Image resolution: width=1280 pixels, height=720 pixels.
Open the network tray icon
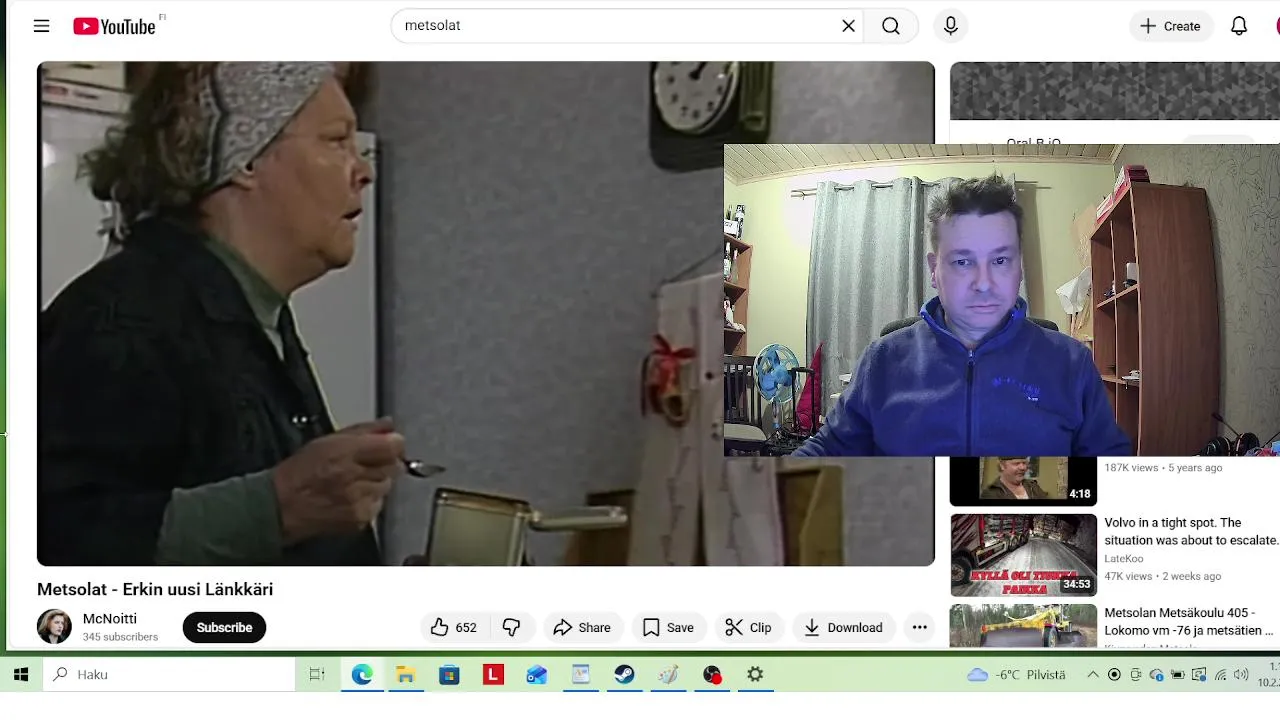1220,675
